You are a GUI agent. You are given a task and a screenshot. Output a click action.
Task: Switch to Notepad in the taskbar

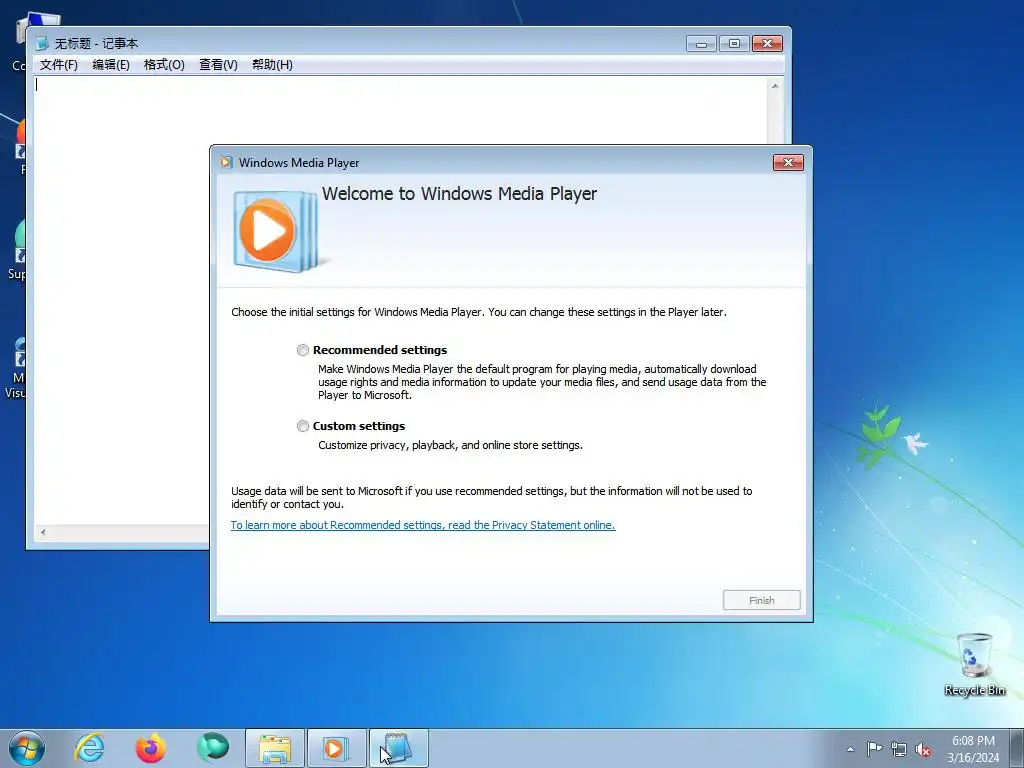(398, 748)
